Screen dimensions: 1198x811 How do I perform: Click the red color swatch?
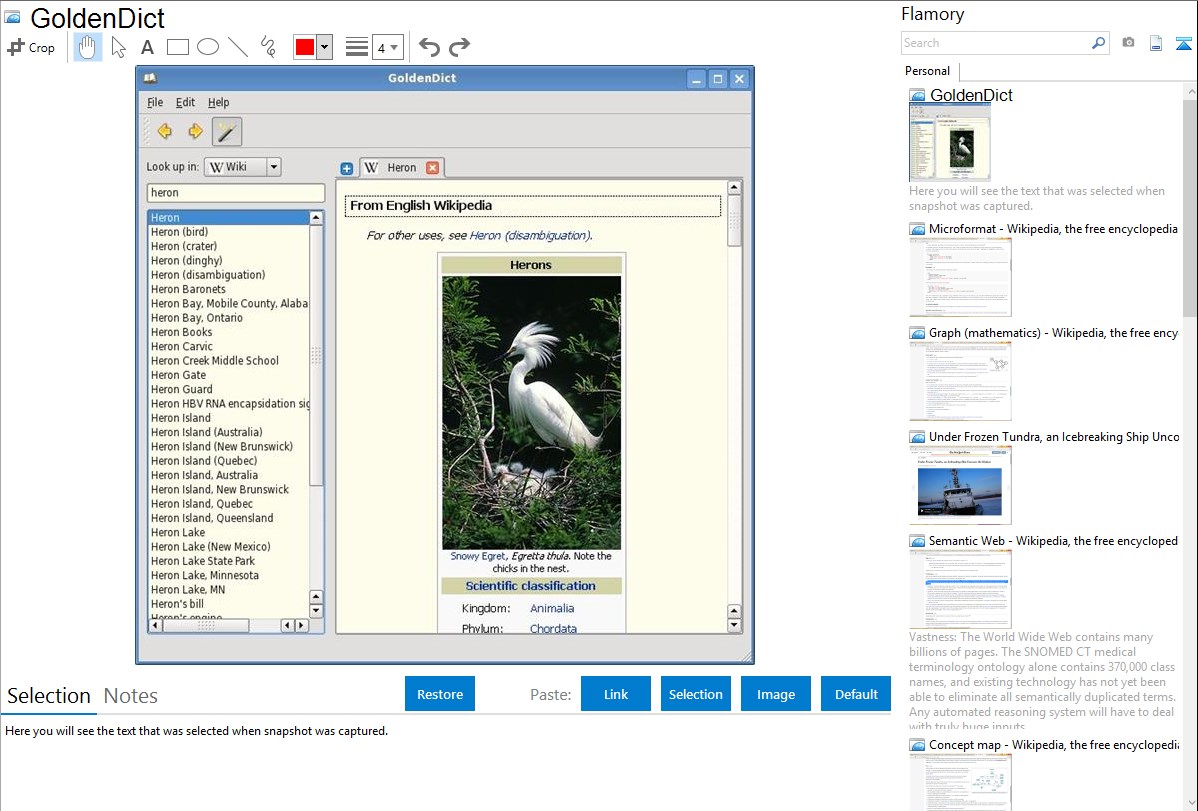305,47
